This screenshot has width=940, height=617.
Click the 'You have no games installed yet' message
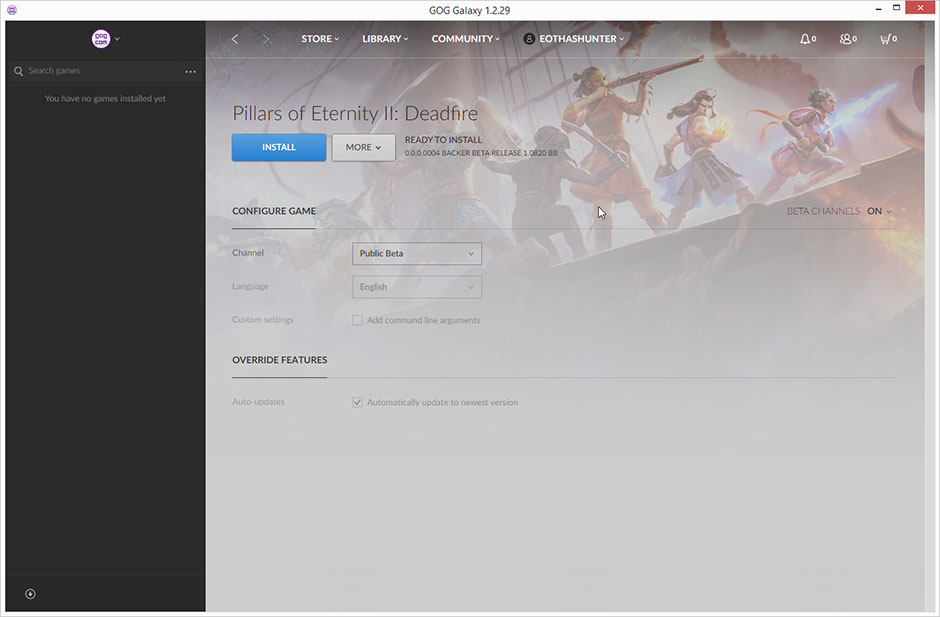(x=106, y=98)
